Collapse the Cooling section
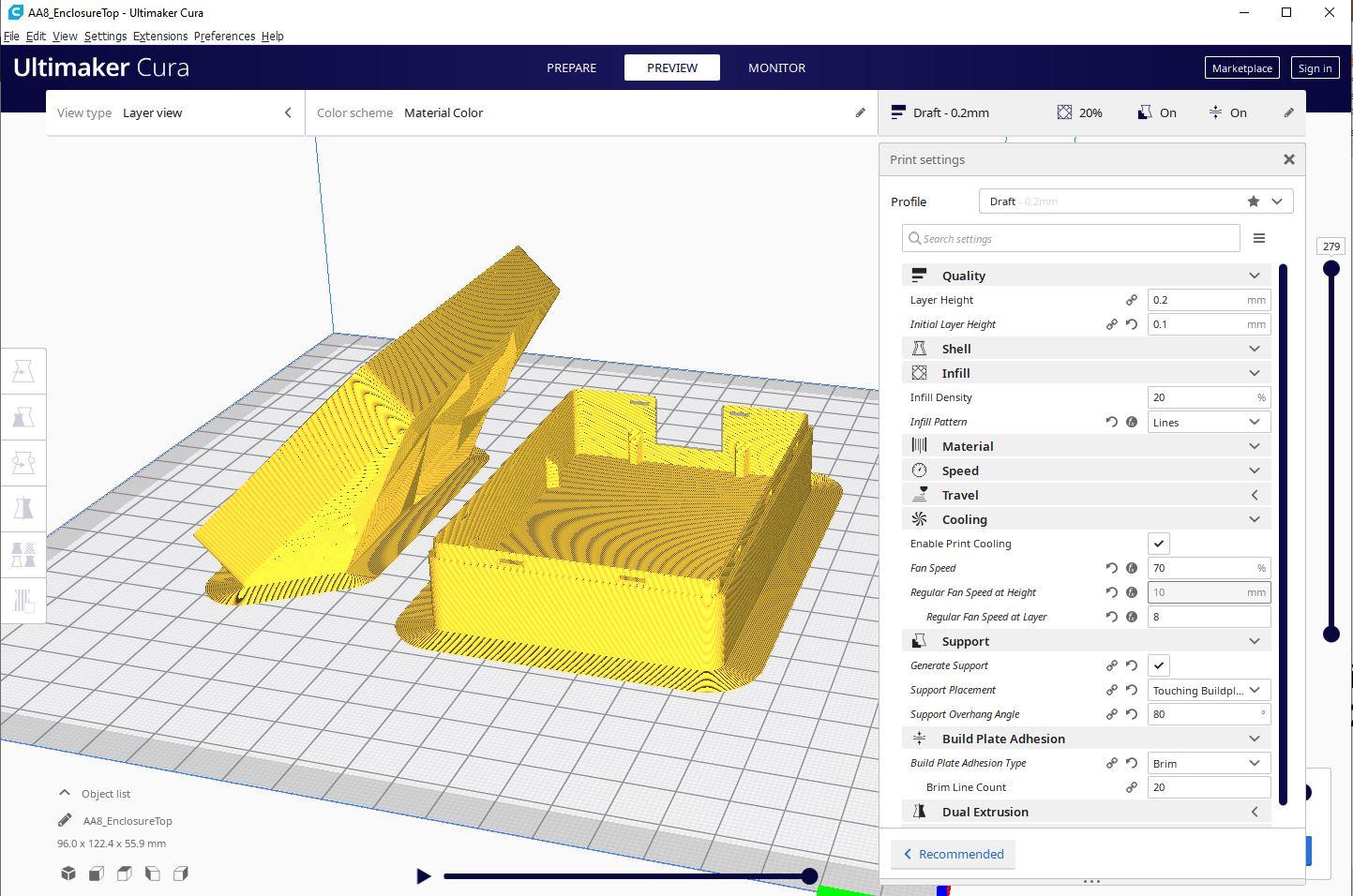Viewport: 1353px width, 896px height. click(1086, 519)
